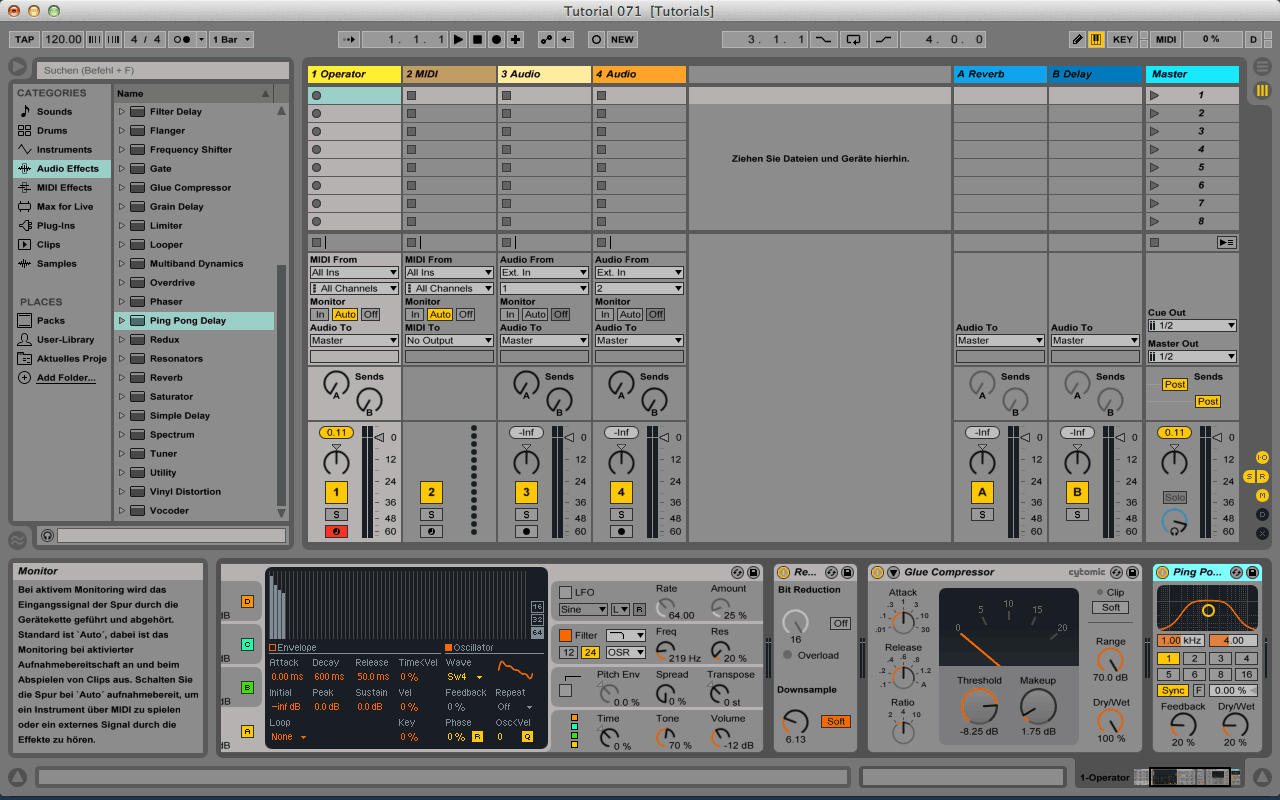Expand the Ping Pong Delay folder
This screenshot has width=1280, height=800.
click(122, 321)
